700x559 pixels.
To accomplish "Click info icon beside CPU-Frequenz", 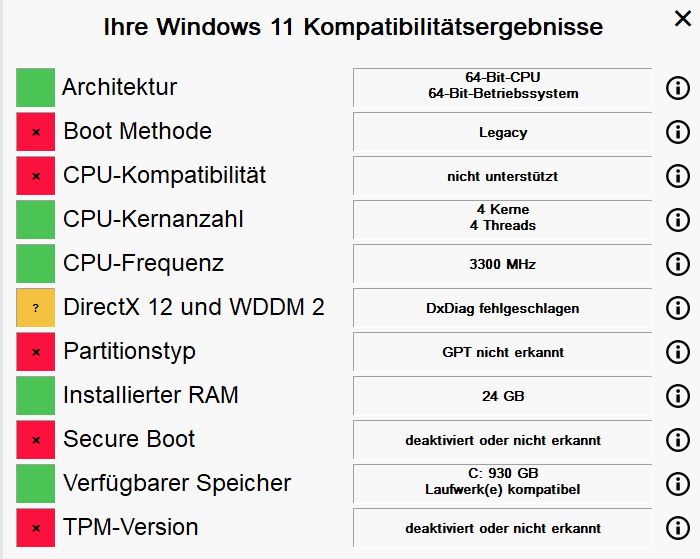I will (678, 264).
